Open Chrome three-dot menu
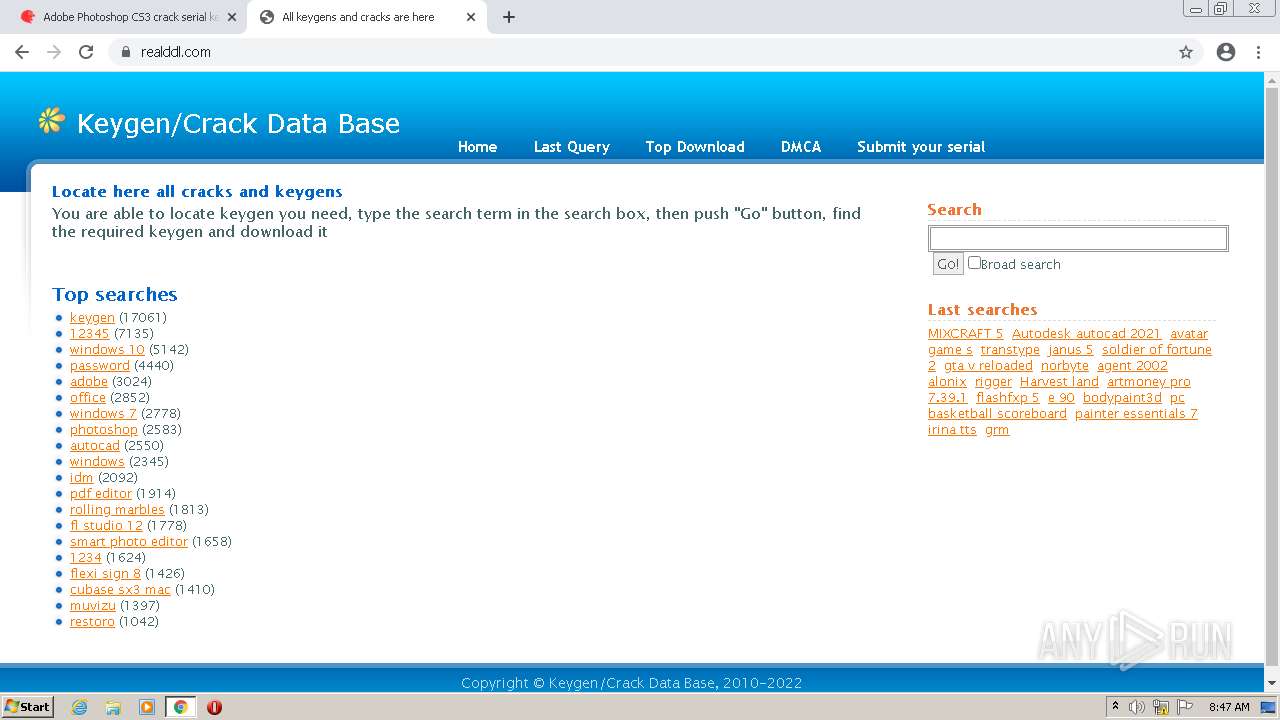The image size is (1280, 720). 1258,52
